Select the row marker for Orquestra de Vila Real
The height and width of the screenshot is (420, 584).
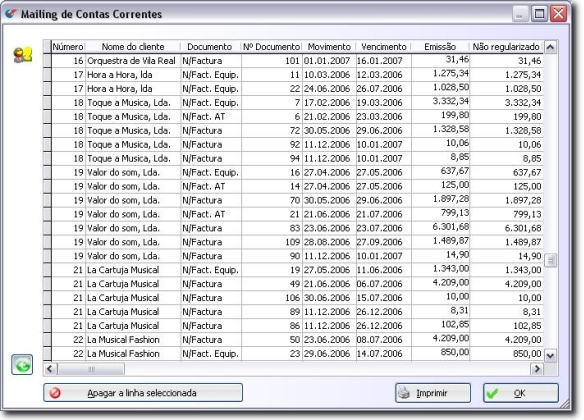pos(47,61)
